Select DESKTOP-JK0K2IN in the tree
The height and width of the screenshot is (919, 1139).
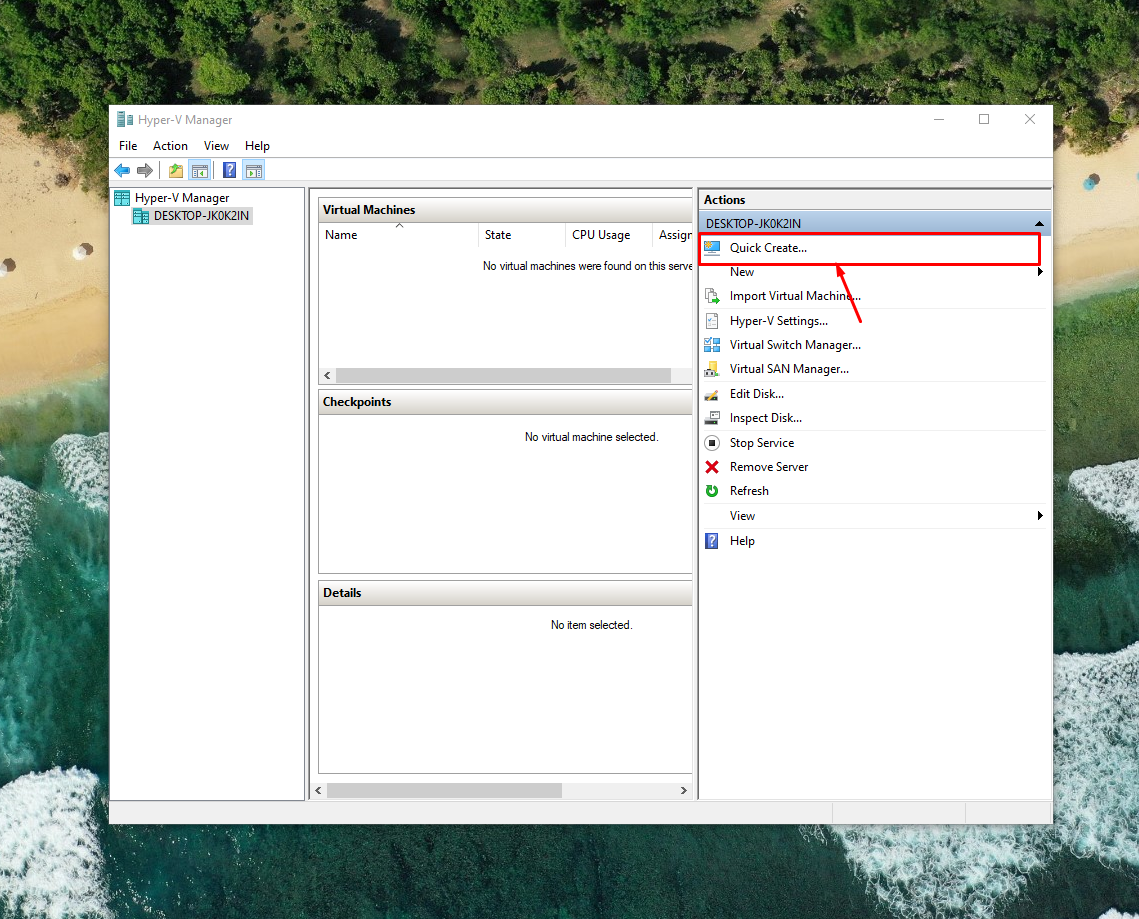pos(201,216)
